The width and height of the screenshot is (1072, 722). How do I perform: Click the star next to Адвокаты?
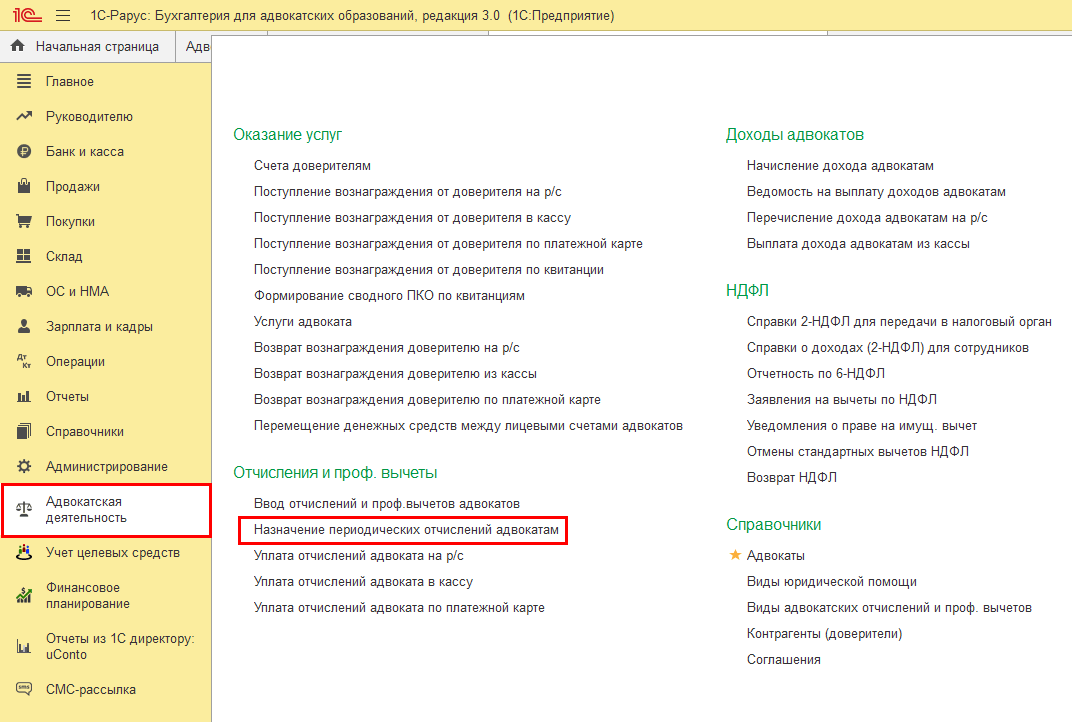(736, 555)
